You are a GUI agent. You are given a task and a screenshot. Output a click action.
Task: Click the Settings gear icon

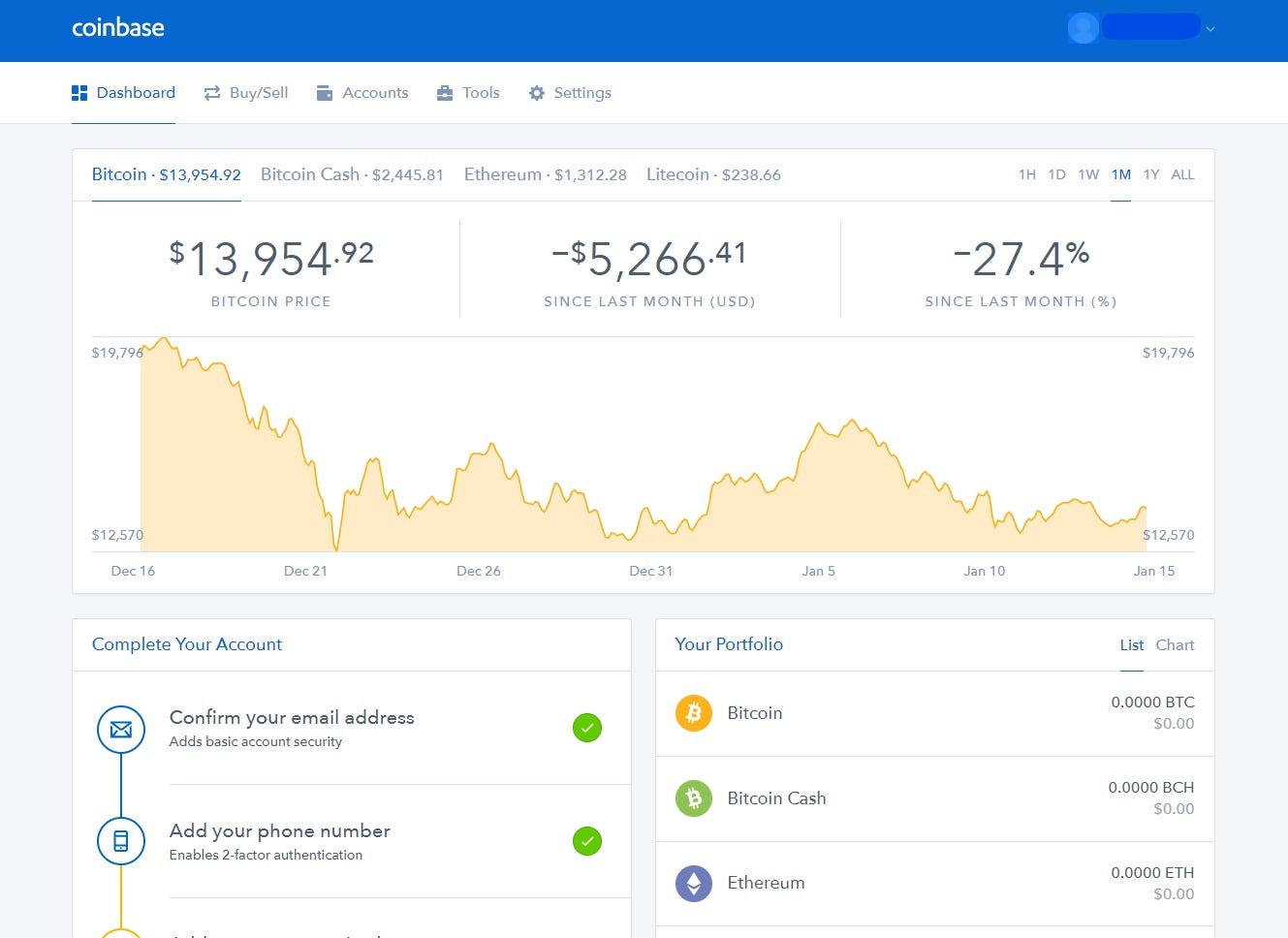(x=537, y=93)
